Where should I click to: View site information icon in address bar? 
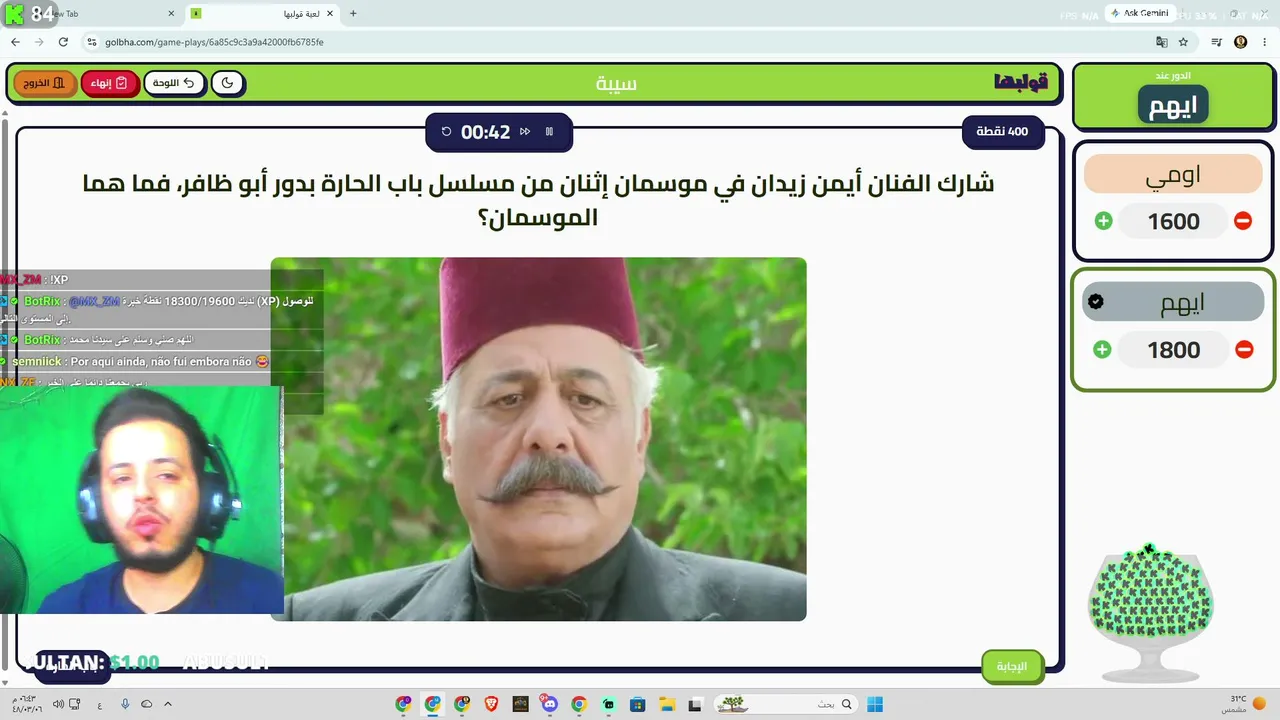click(92, 42)
